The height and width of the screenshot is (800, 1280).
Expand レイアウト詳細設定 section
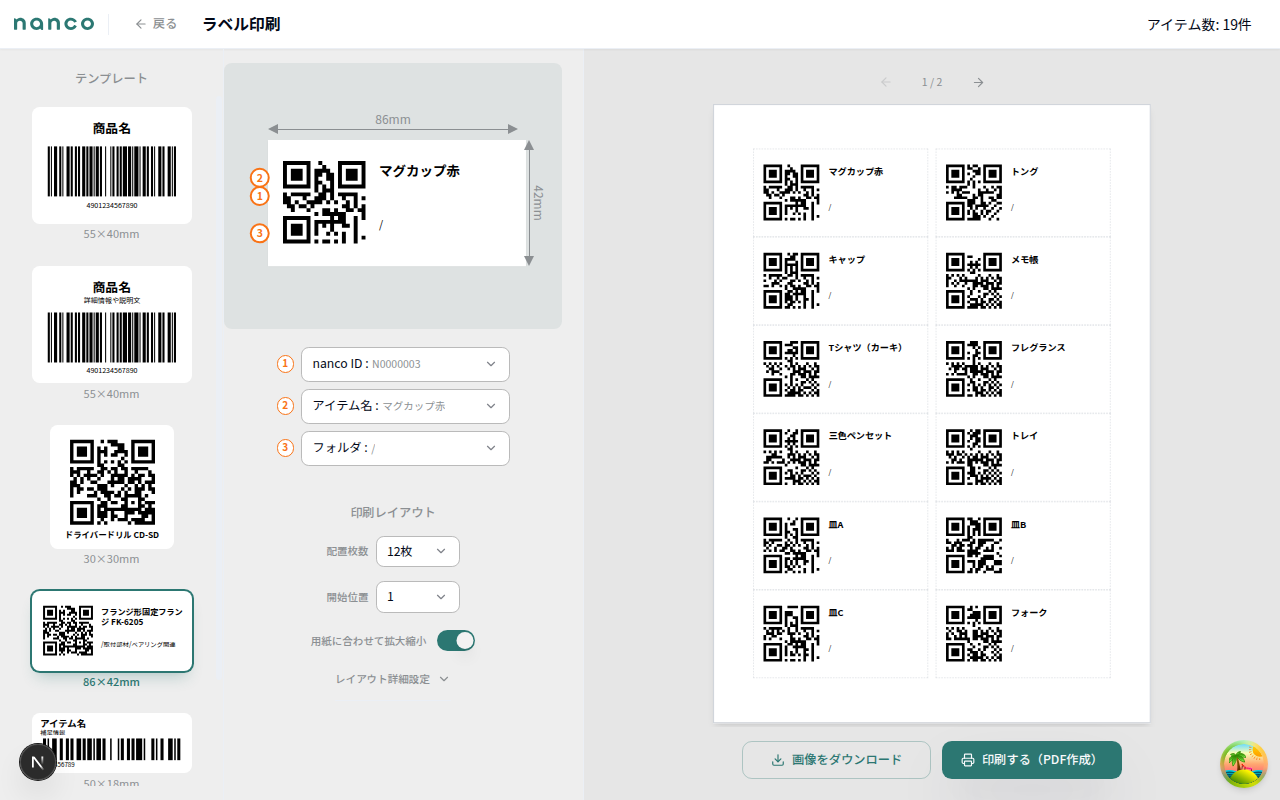pos(392,679)
